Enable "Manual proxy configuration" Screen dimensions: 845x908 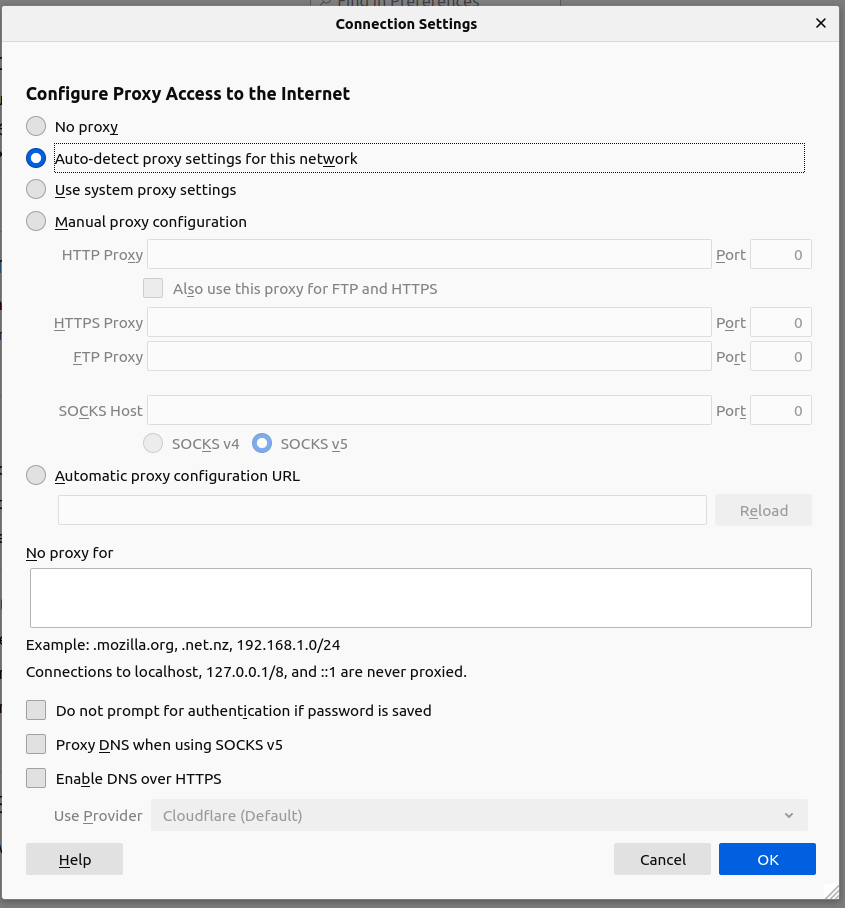[36, 221]
